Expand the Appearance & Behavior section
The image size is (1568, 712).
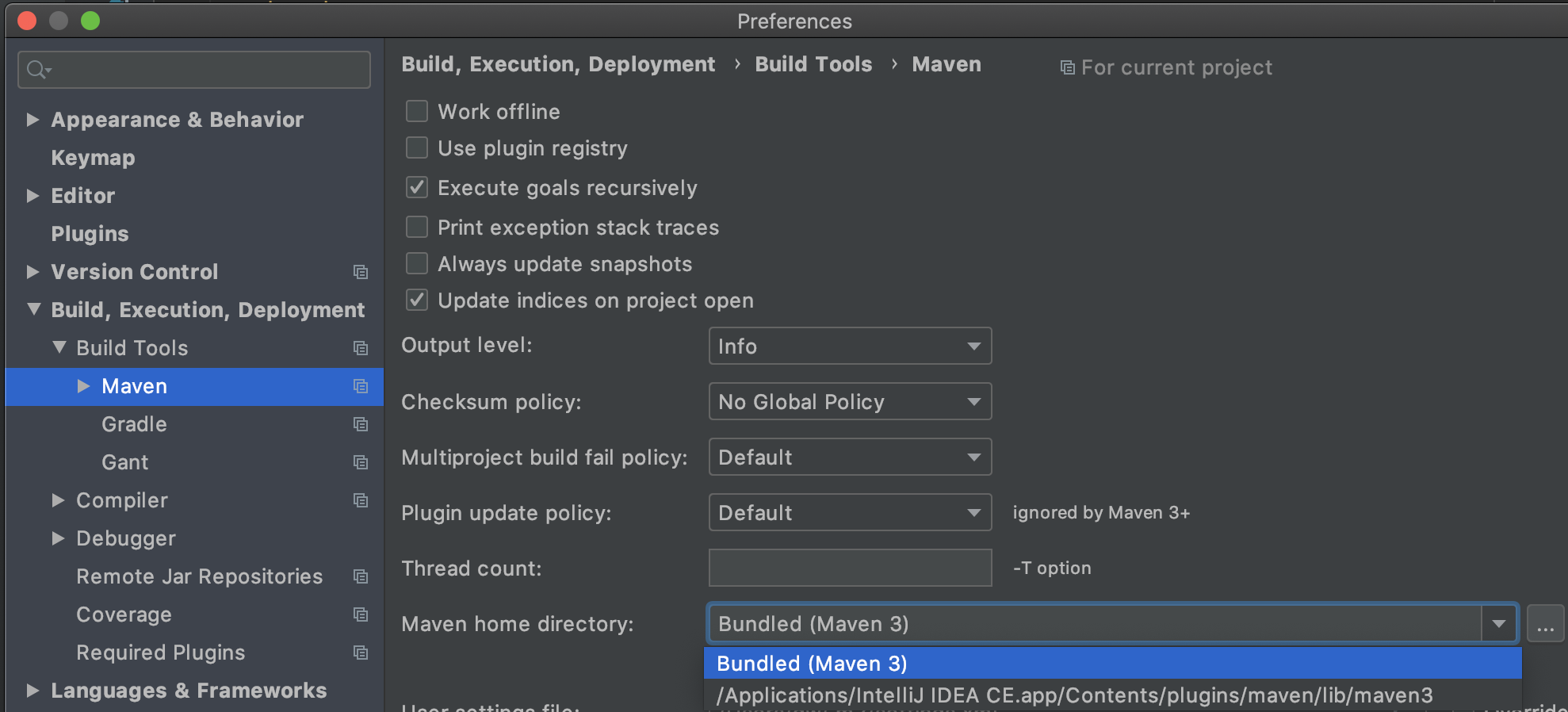coord(33,119)
